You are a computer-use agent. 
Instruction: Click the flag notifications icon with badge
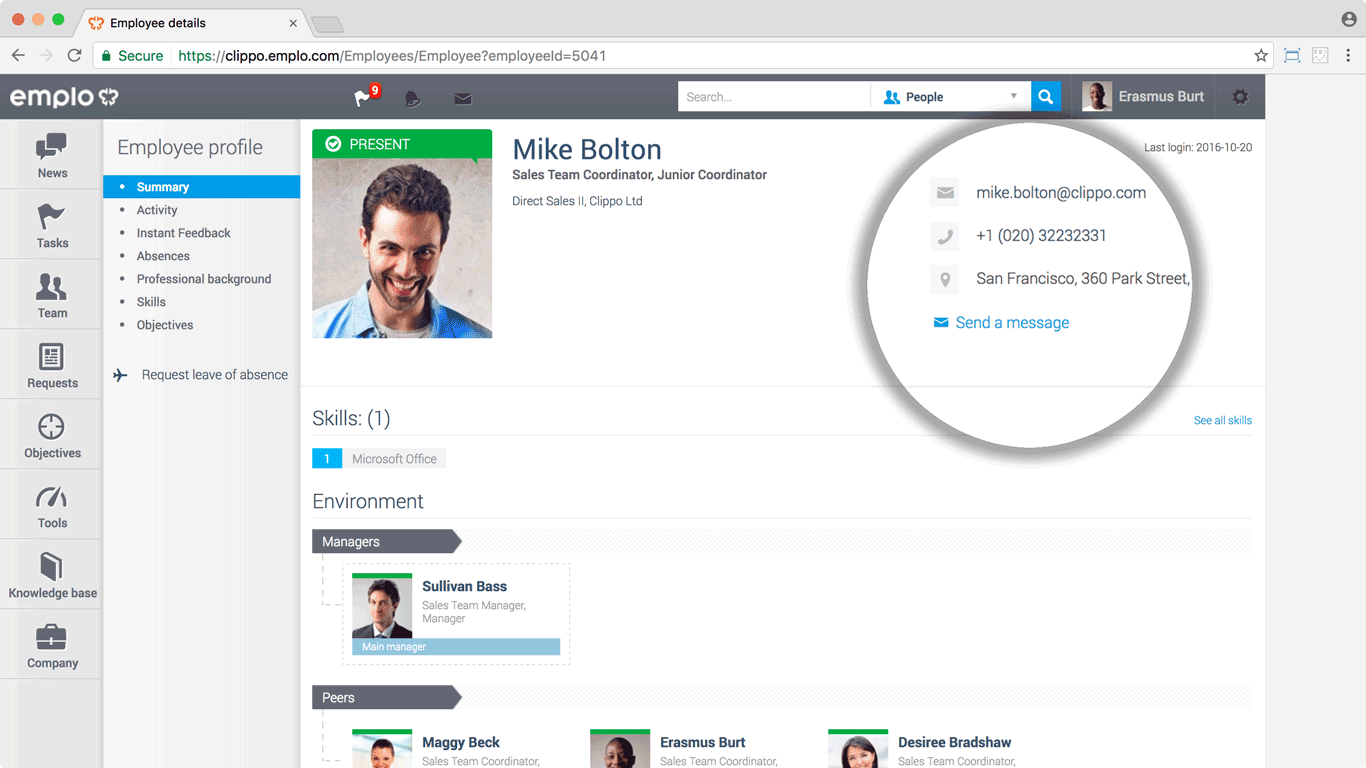(364, 97)
